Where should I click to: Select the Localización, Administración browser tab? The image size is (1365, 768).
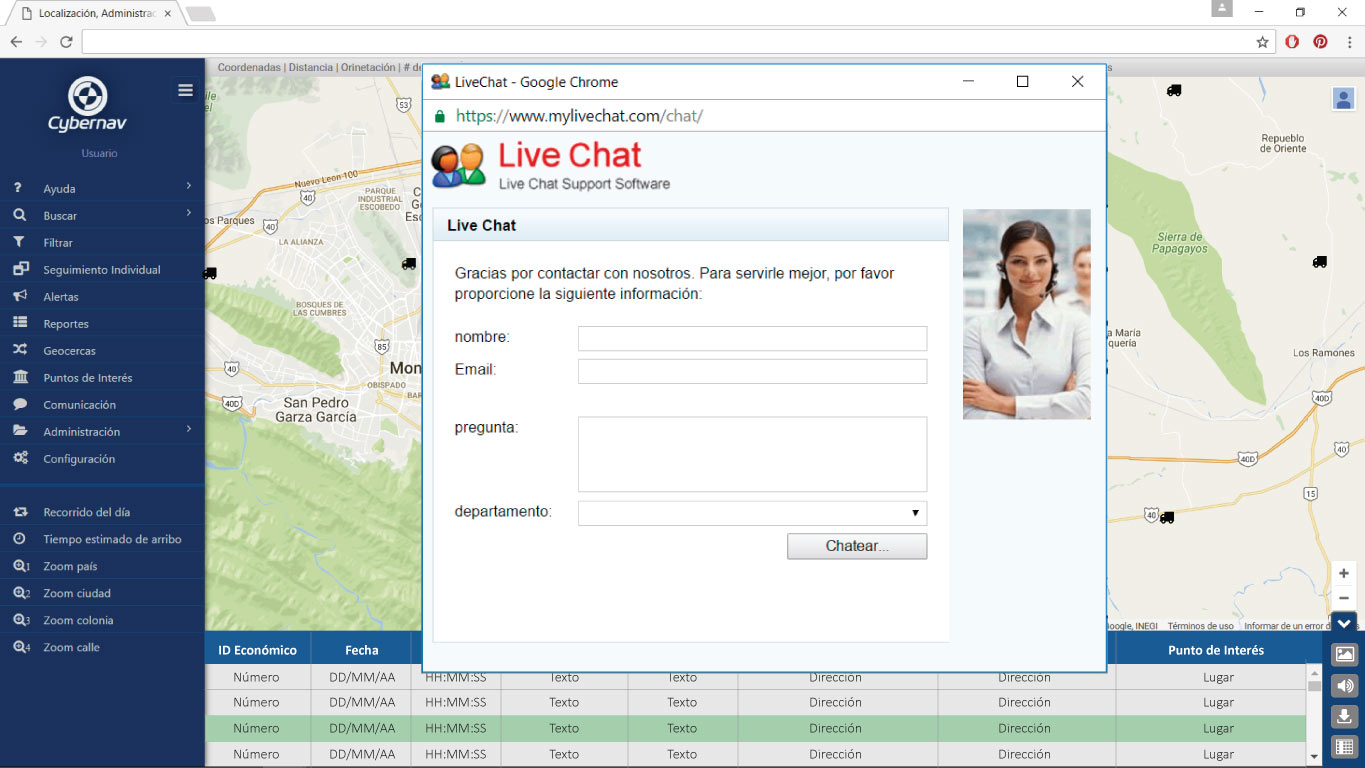98,14
